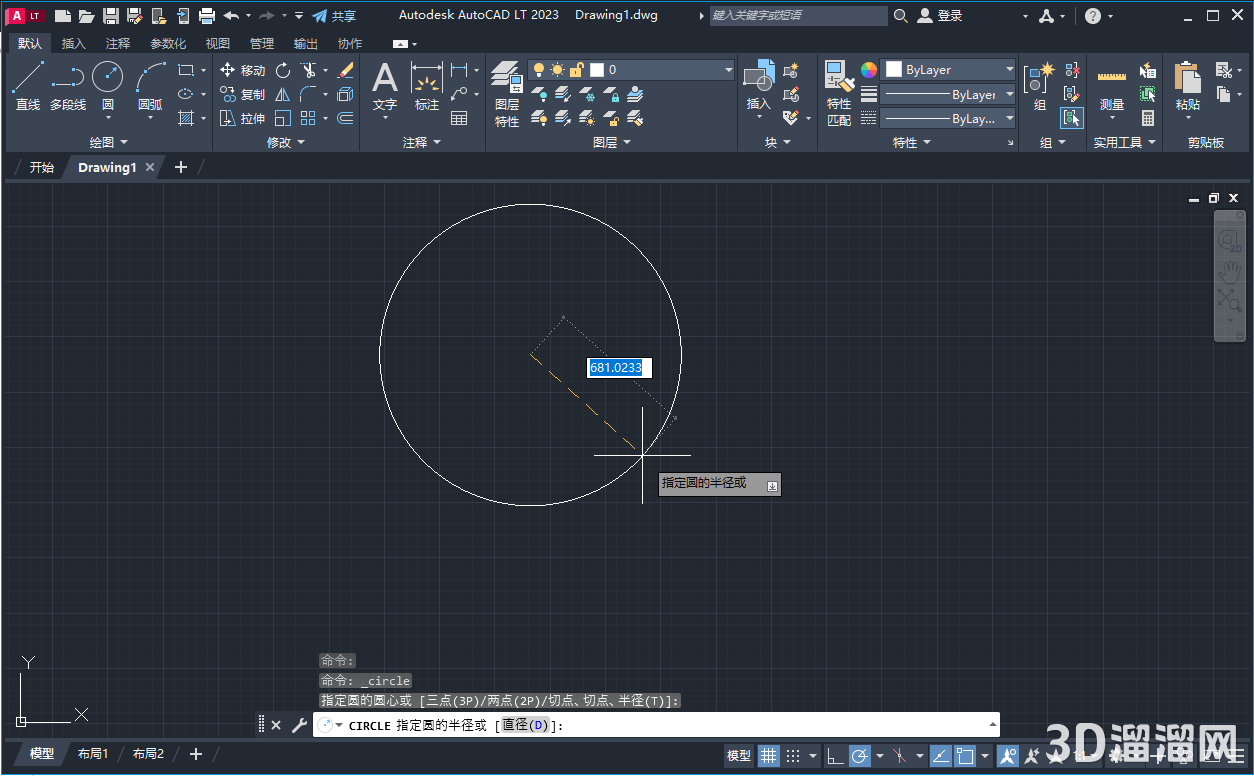Click the Group (组) icon
1254x776 pixels.
pos(1040,78)
